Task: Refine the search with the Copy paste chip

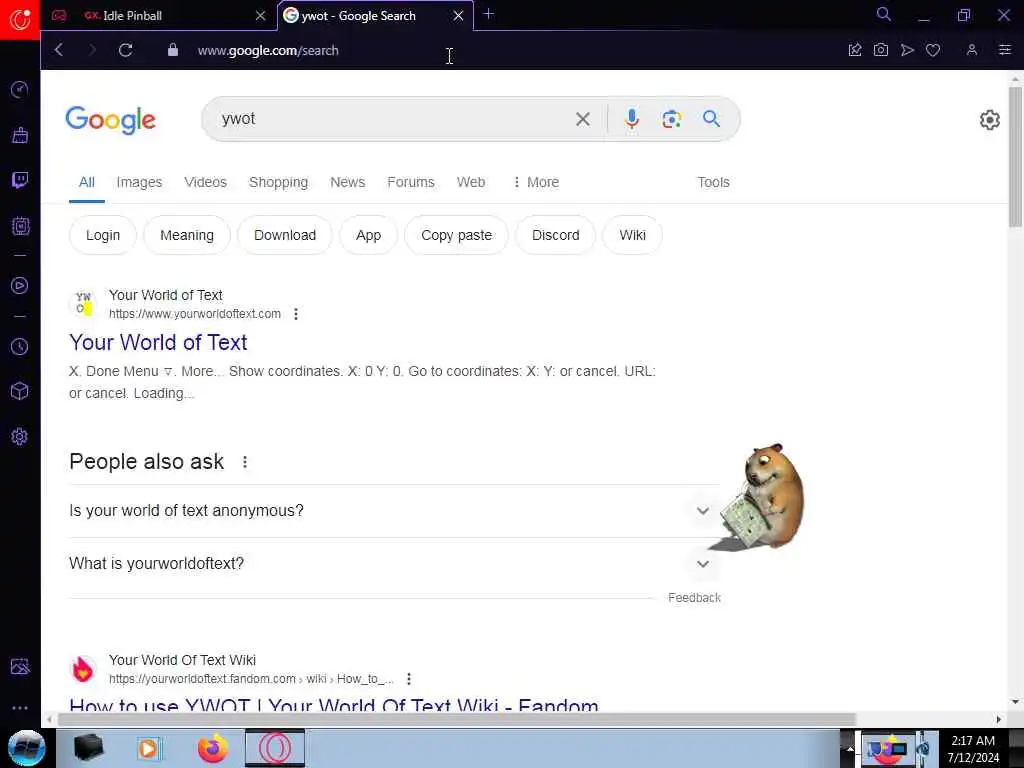Action: pos(456,235)
